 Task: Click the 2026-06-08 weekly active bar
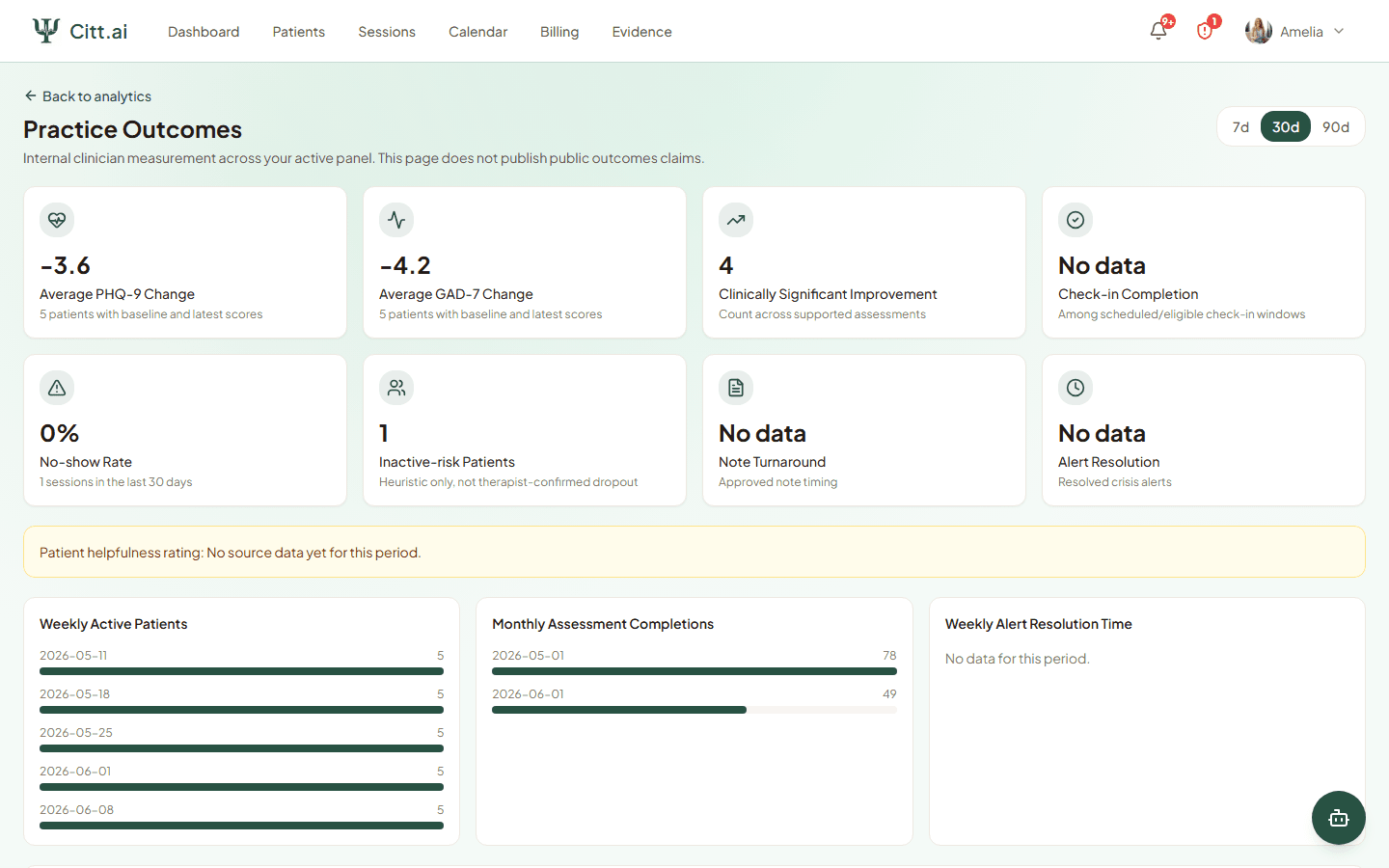241,826
